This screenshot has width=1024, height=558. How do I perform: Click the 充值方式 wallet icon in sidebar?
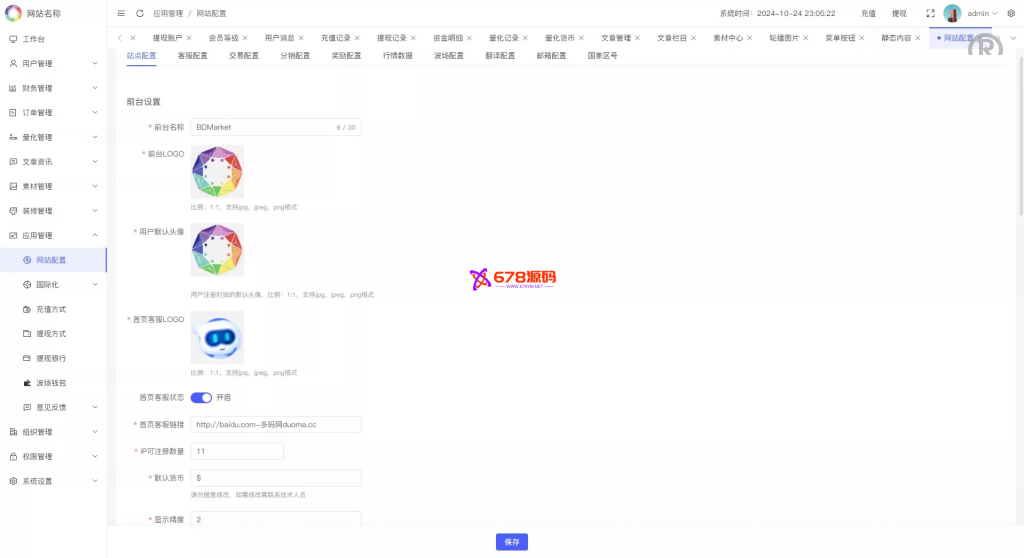pos(27,309)
